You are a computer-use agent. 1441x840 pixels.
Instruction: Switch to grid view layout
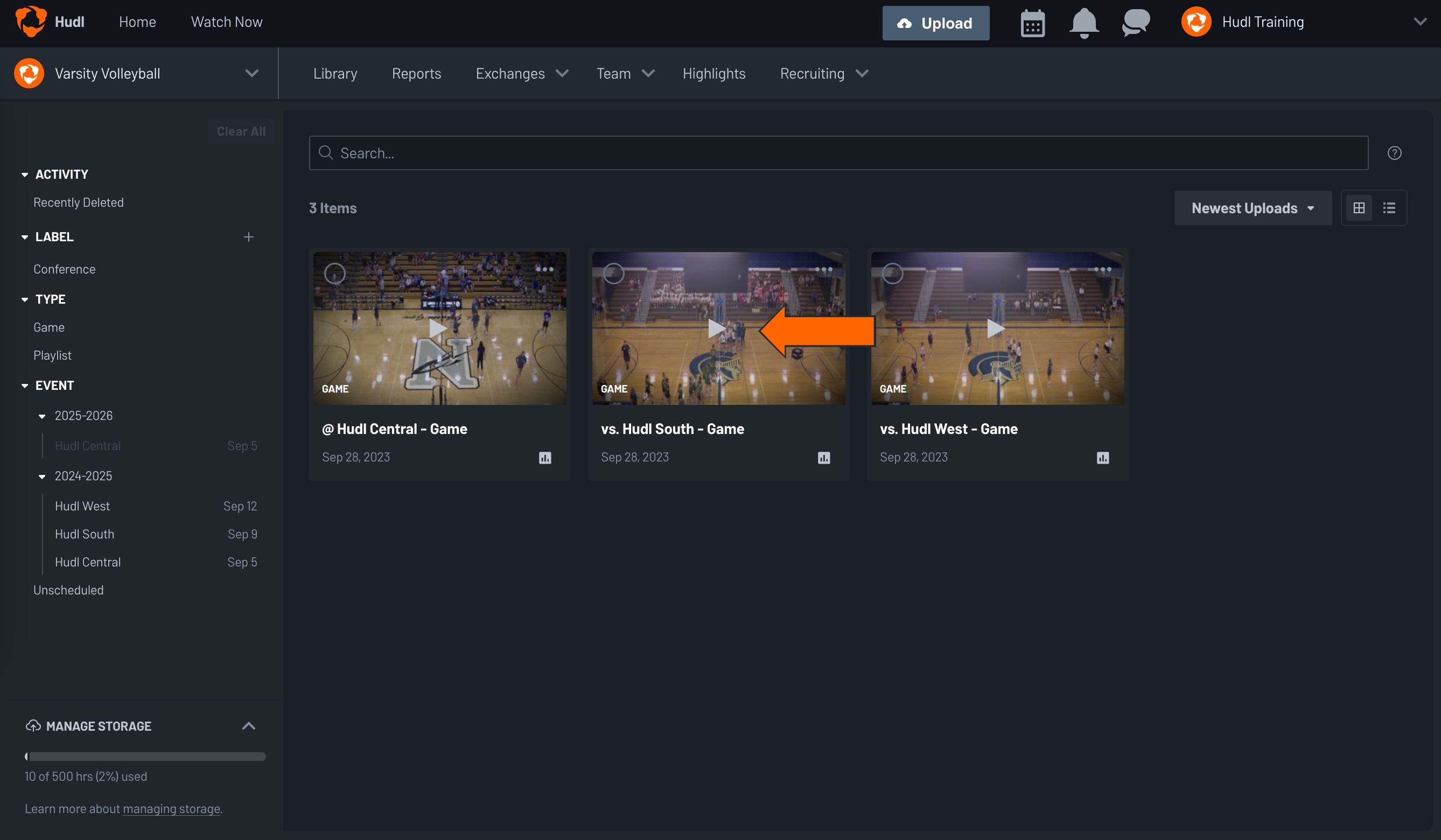click(x=1359, y=207)
